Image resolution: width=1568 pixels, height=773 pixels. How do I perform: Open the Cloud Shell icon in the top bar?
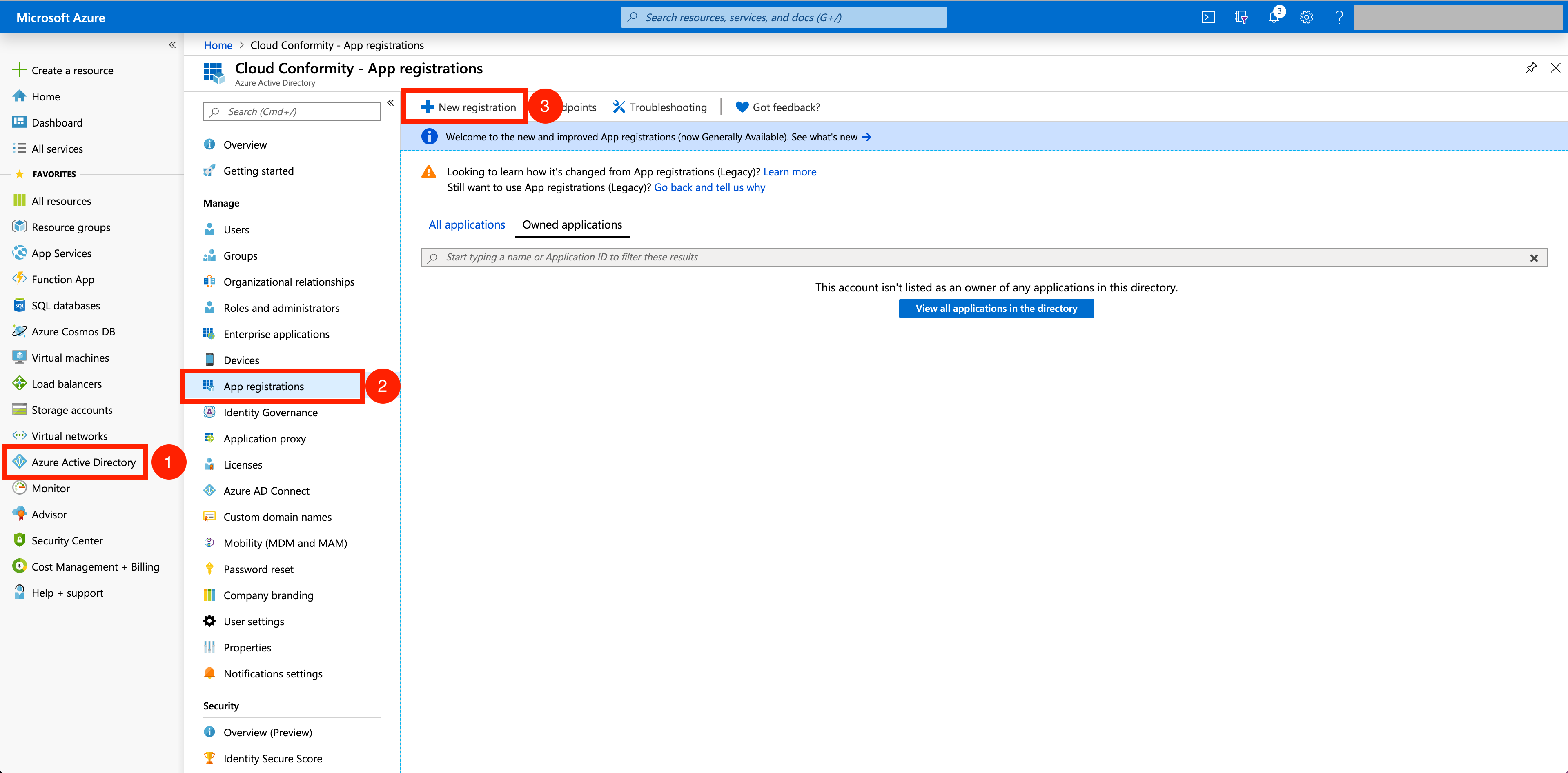tap(1208, 17)
